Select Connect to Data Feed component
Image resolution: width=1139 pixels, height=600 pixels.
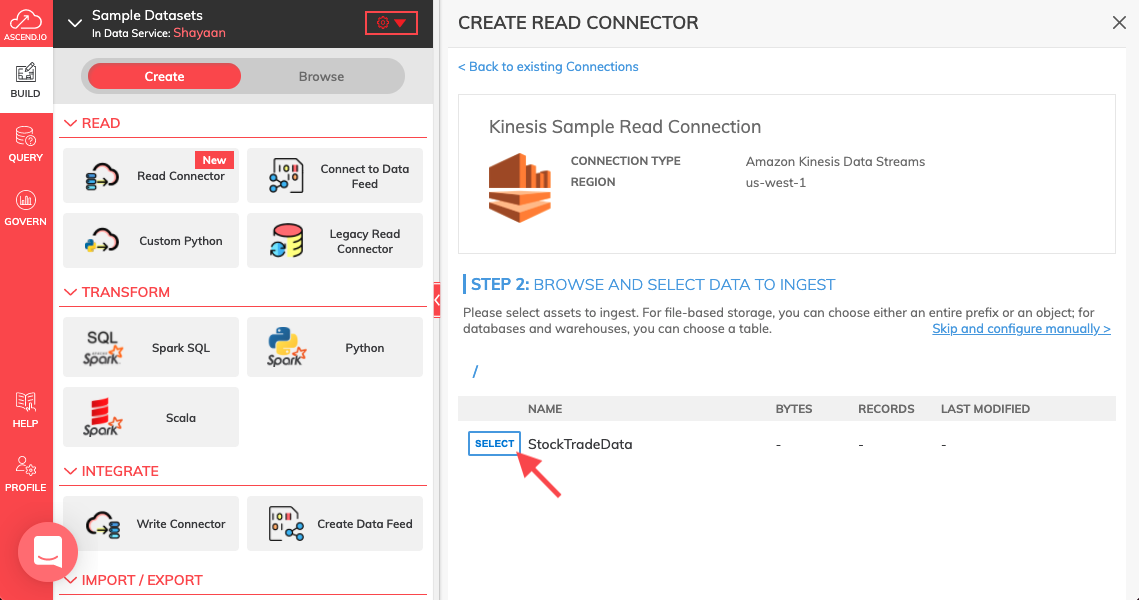[335, 176]
